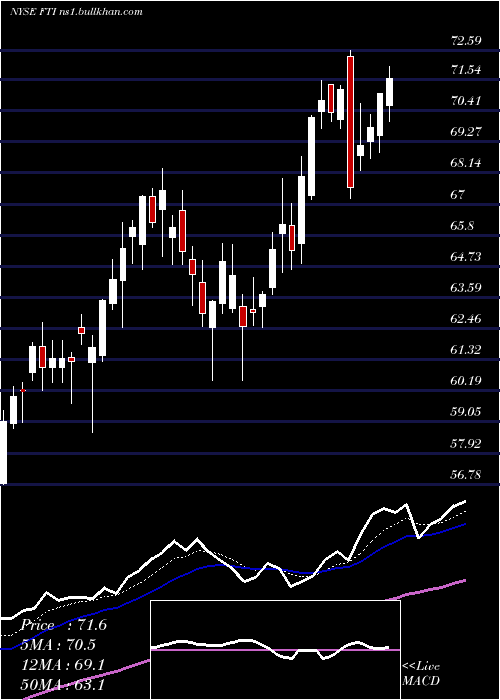Click the 59.05 price axis label
500x700 pixels.
click(466, 412)
